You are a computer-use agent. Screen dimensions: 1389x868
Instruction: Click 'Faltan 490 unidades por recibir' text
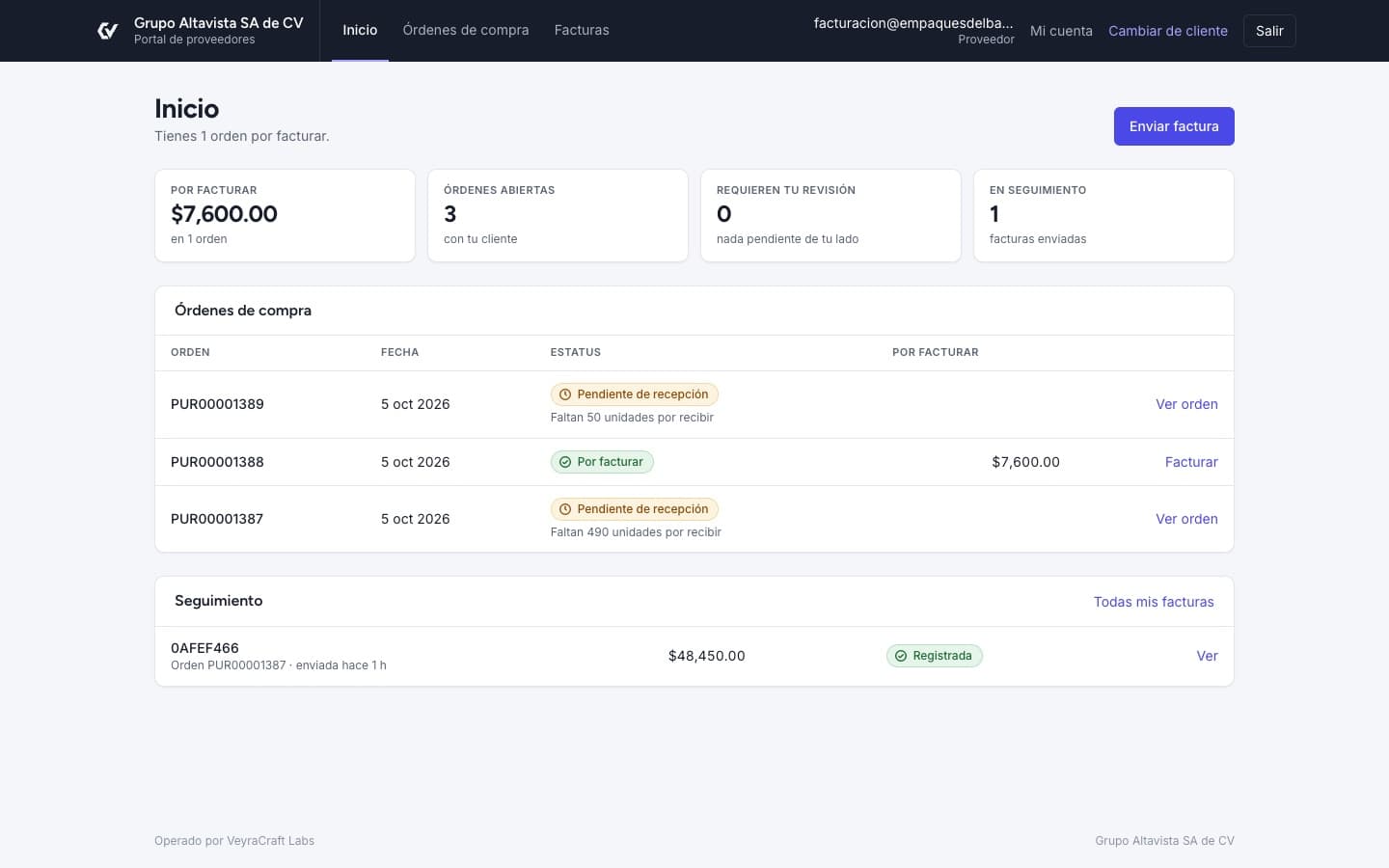636,532
